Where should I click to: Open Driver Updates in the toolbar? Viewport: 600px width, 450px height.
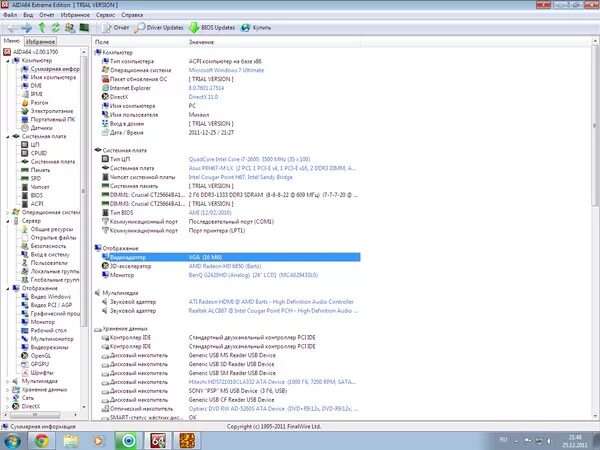(x=159, y=28)
